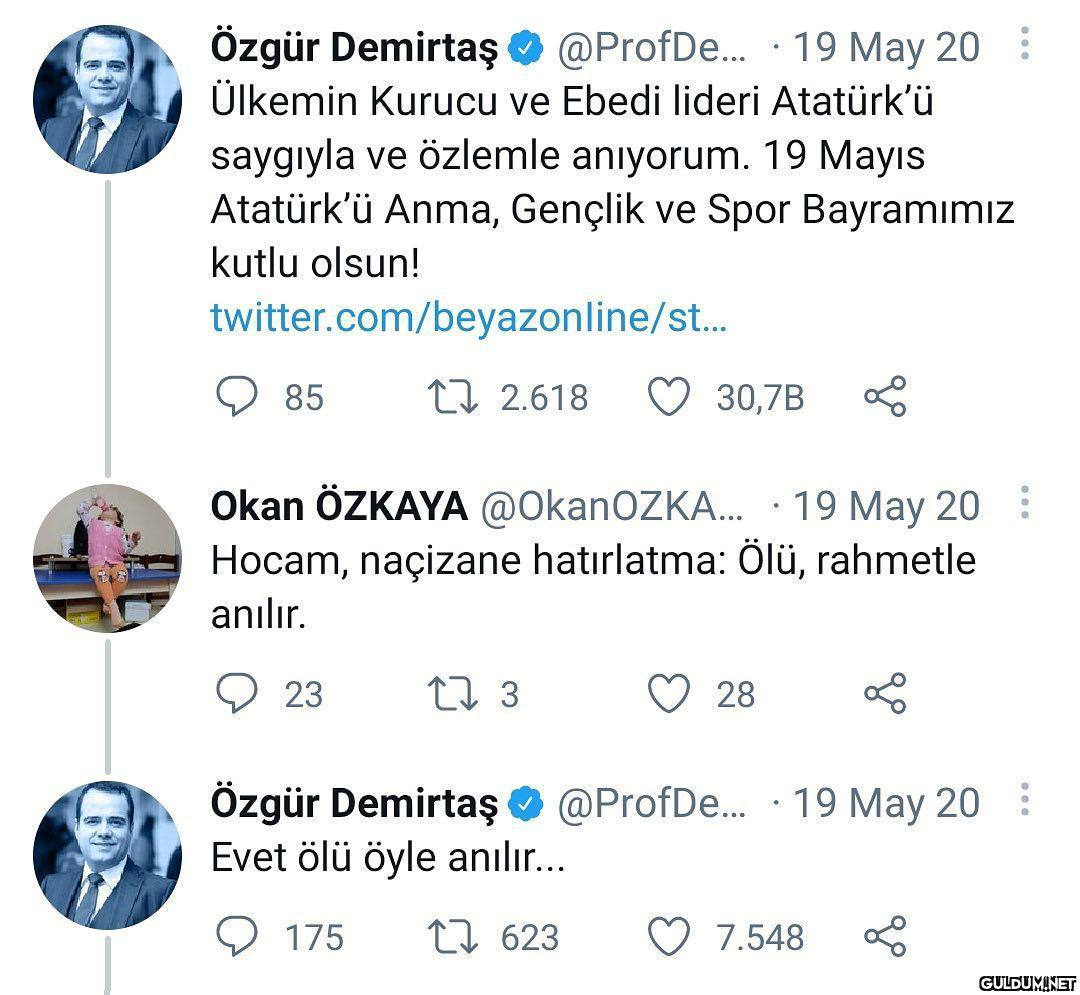Open more options on the last tweet
Viewport: 1080px width, 995px height.
(x=1024, y=801)
